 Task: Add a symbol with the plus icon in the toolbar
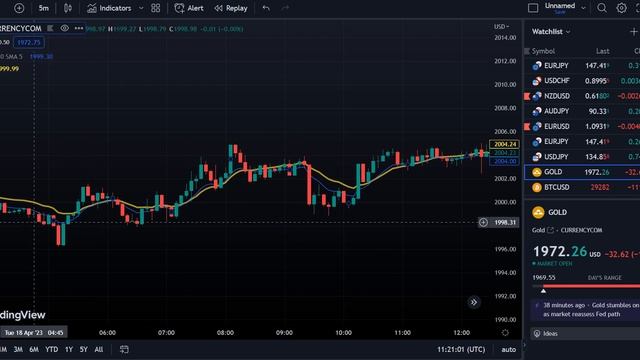19,8
